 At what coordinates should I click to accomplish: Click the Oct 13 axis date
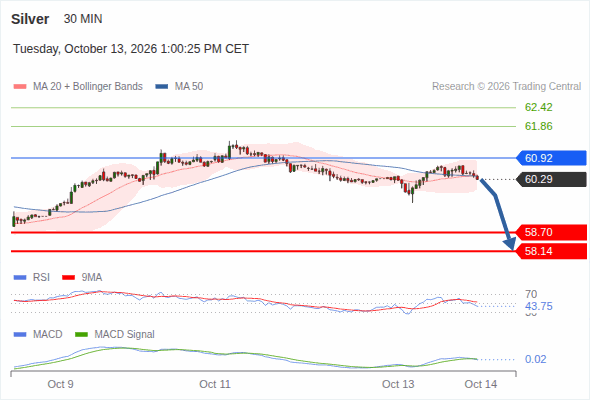pyautogui.click(x=398, y=384)
